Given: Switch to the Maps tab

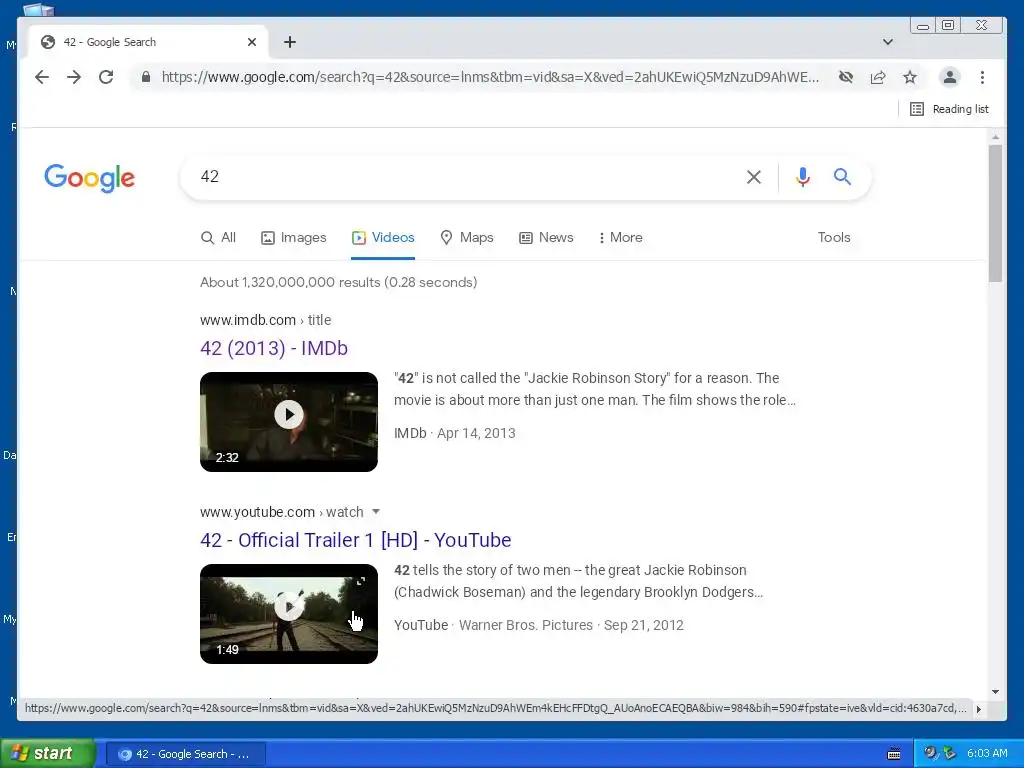Looking at the screenshot, I should 467,238.
